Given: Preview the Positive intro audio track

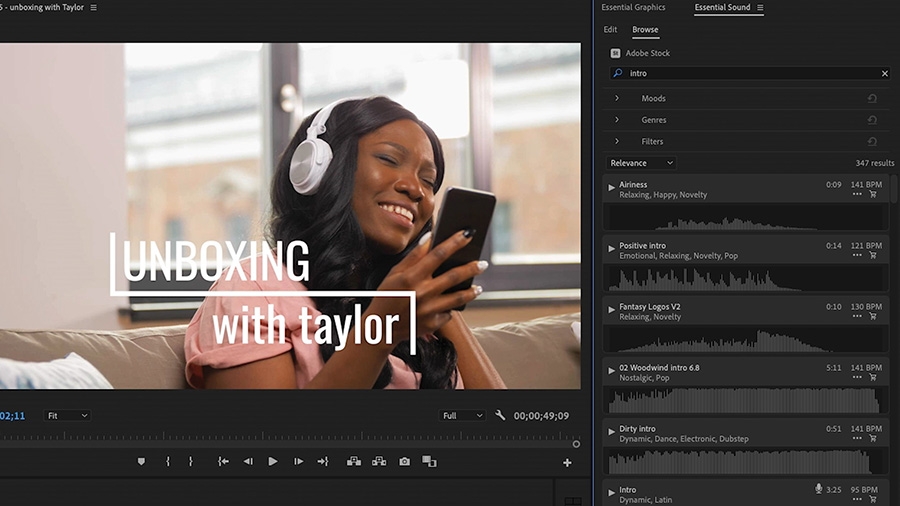Looking at the screenshot, I should pyautogui.click(x=611, y=246).
